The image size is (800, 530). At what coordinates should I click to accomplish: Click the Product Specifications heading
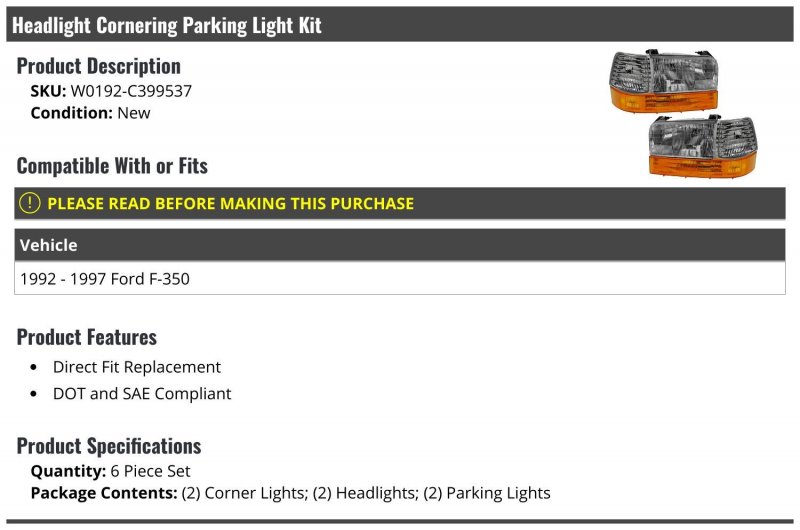pos(109,446)
